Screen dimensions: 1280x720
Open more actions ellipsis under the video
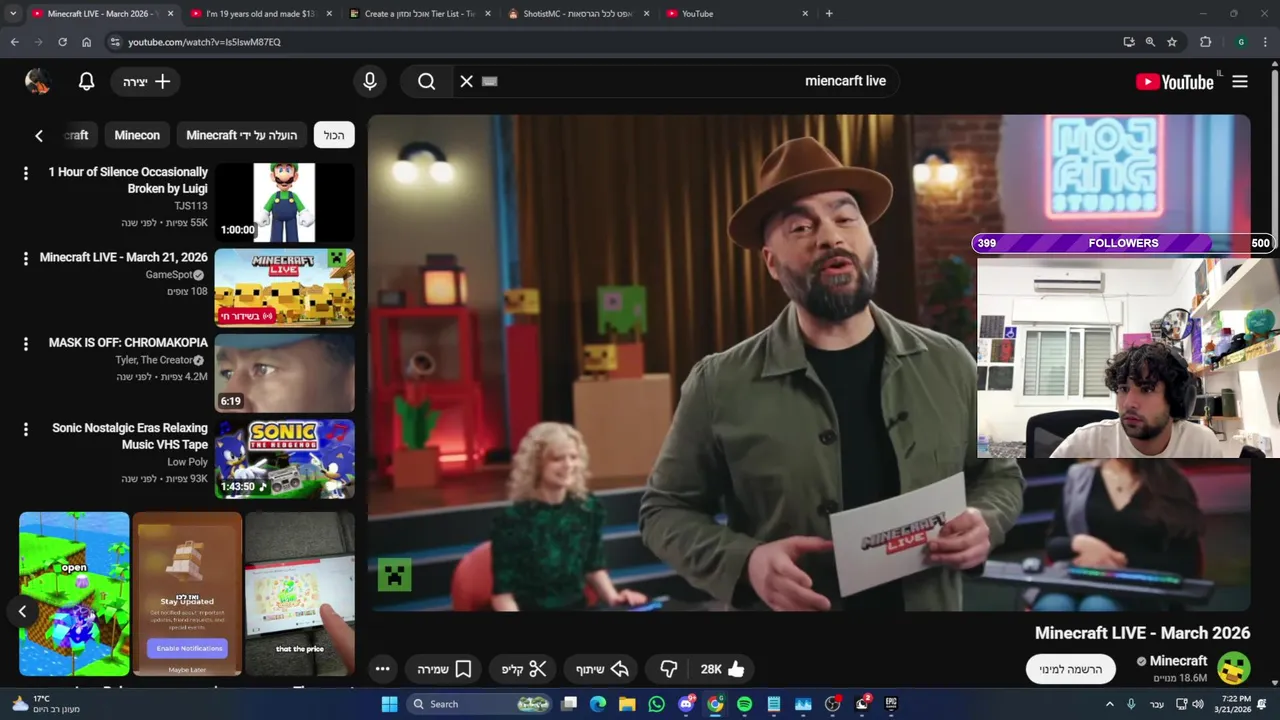[x=382, y=669]
